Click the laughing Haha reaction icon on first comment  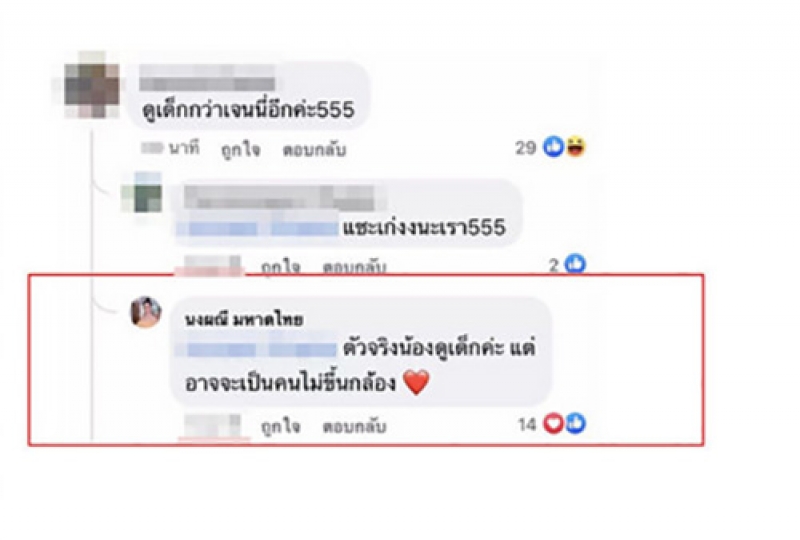point(575,147)
